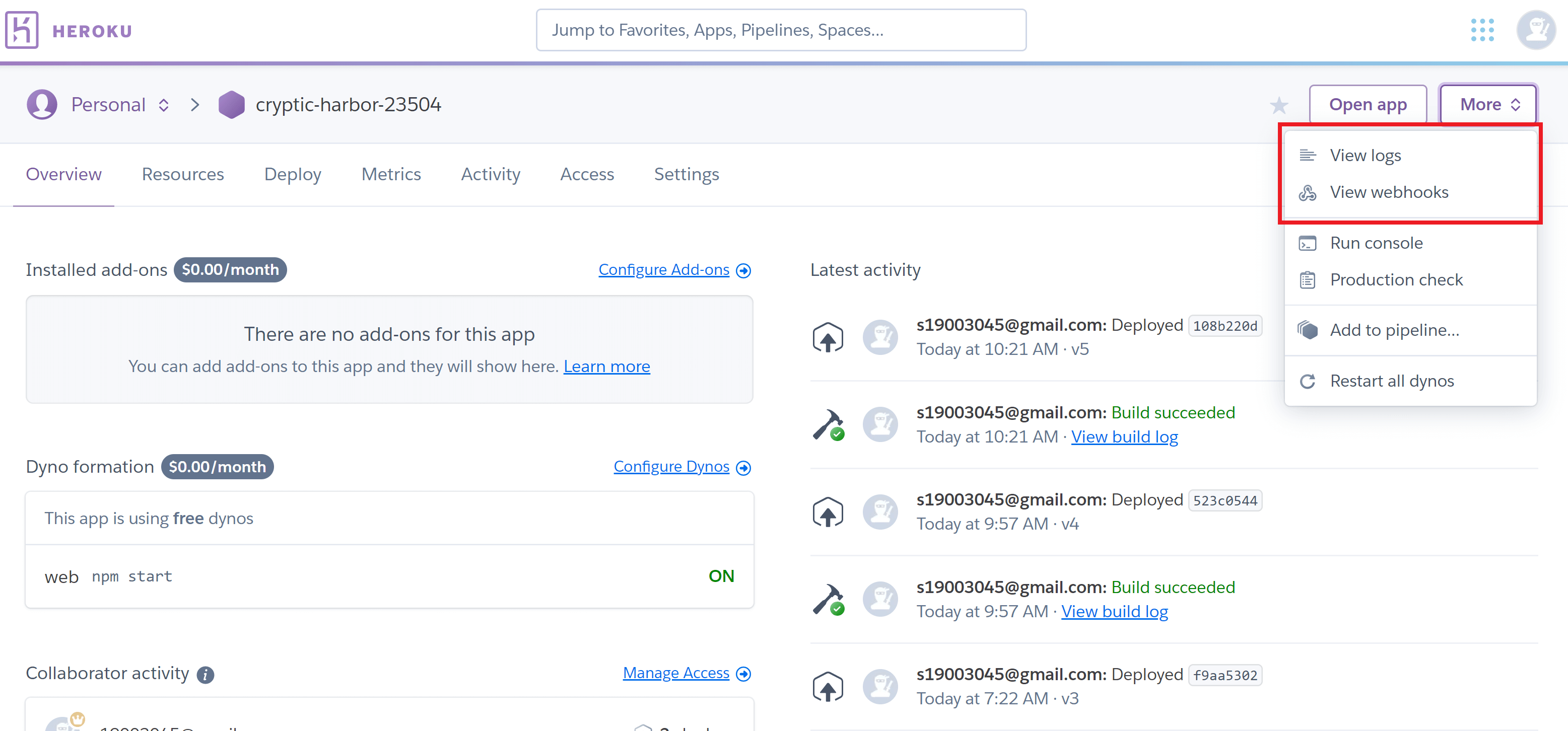The height and width of the screenshot is (731, 1568).
Task: Click commit hash 523c0544
Action: tap(1224, 500)
